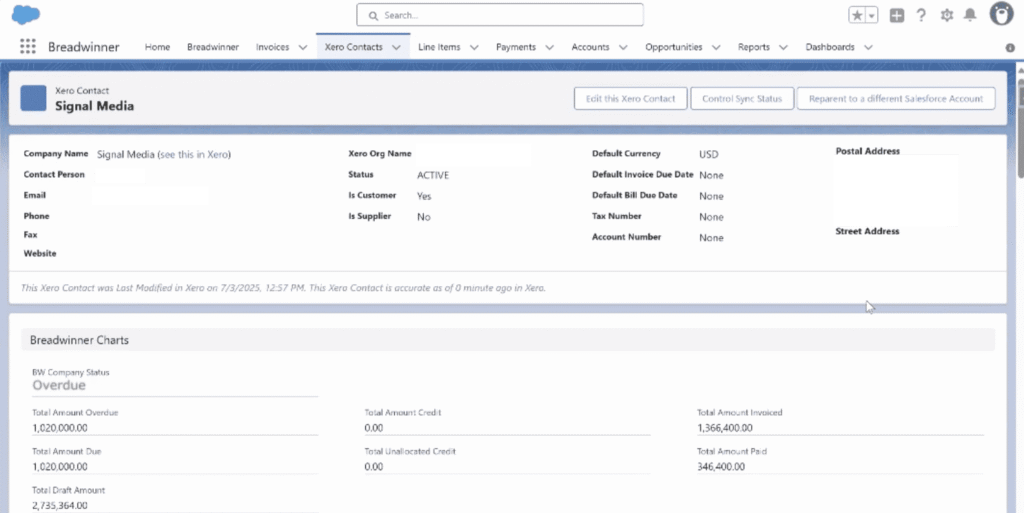Open the Invoices tab
Image resolution: width=1024 pixels, height=513 pixels.
272,47
